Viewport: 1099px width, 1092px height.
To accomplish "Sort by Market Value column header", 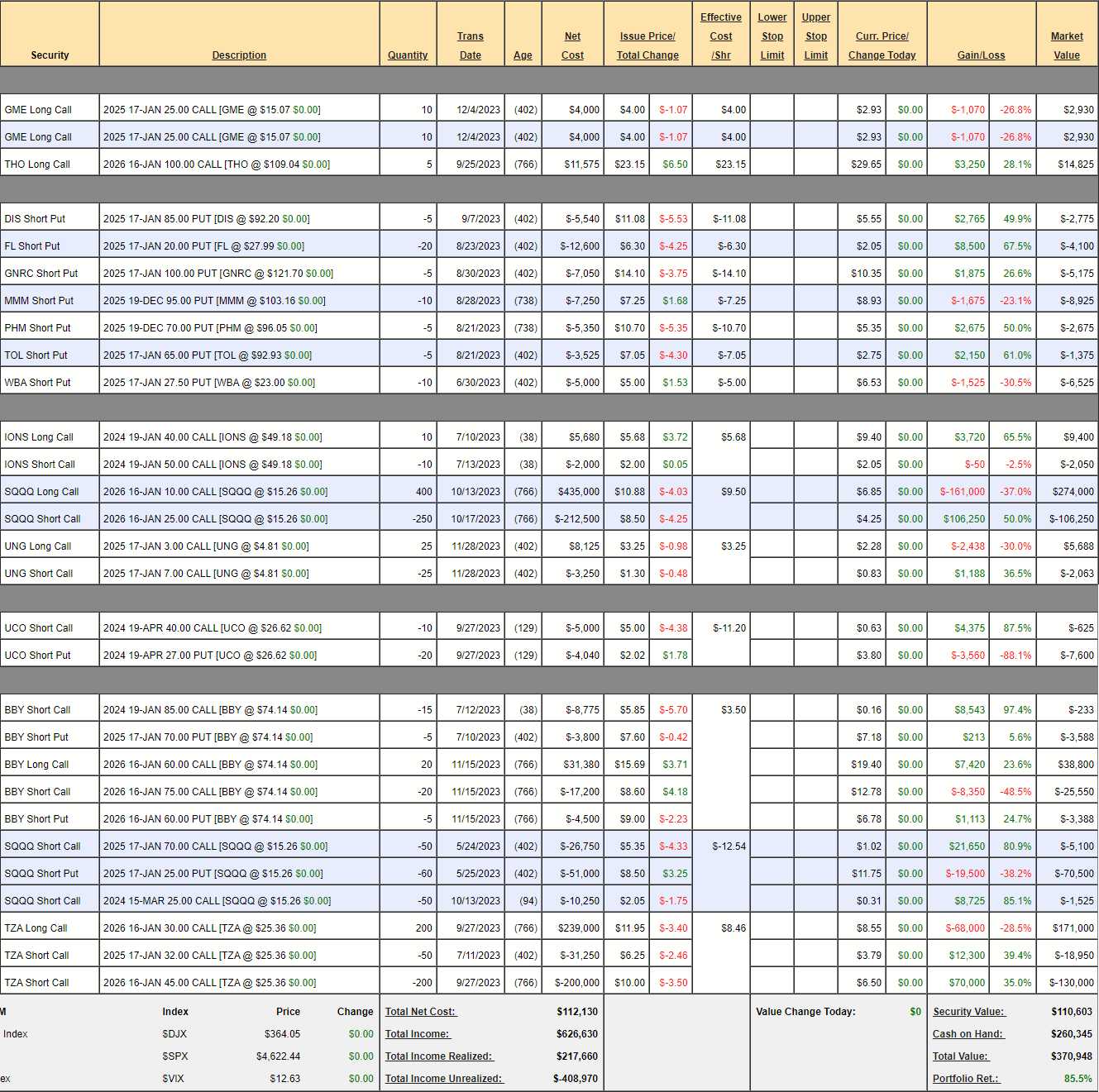I will [x=1066, y=45].
